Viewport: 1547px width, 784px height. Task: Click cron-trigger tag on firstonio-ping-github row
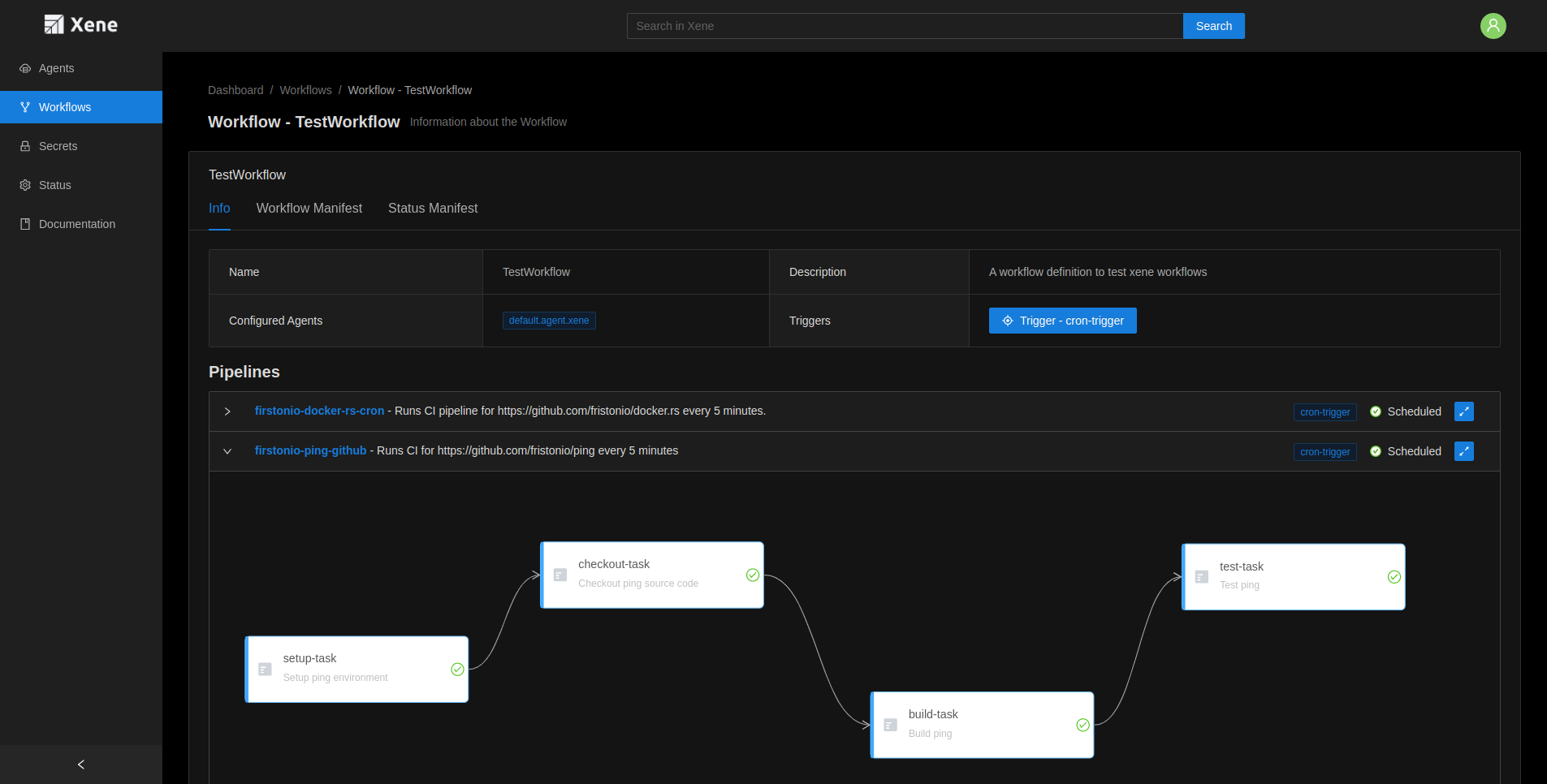click(1324, 452)
